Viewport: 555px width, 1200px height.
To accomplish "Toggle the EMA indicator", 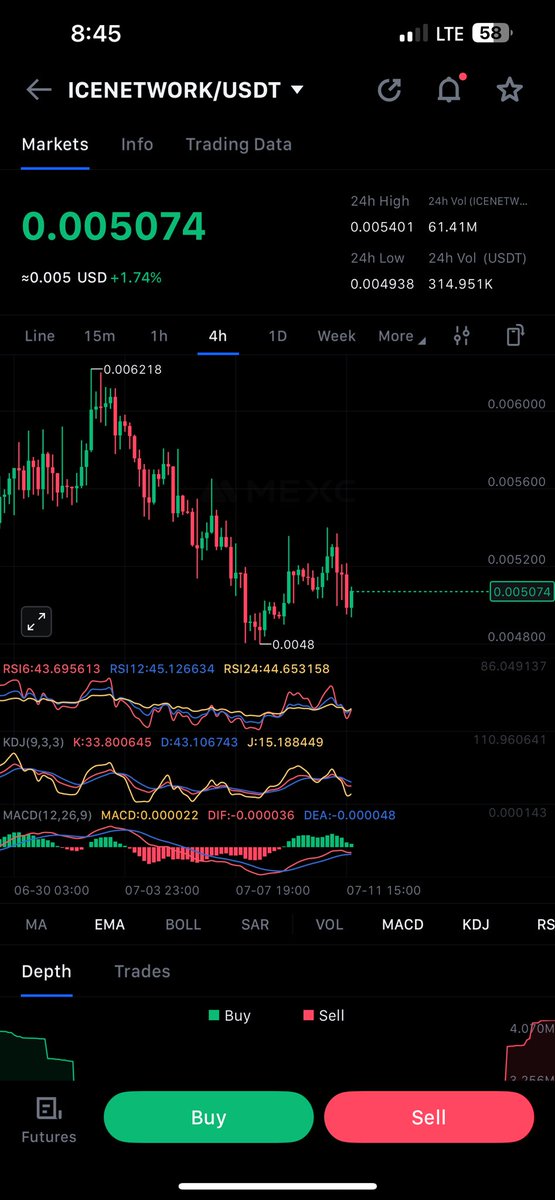I will coord(109,924).
